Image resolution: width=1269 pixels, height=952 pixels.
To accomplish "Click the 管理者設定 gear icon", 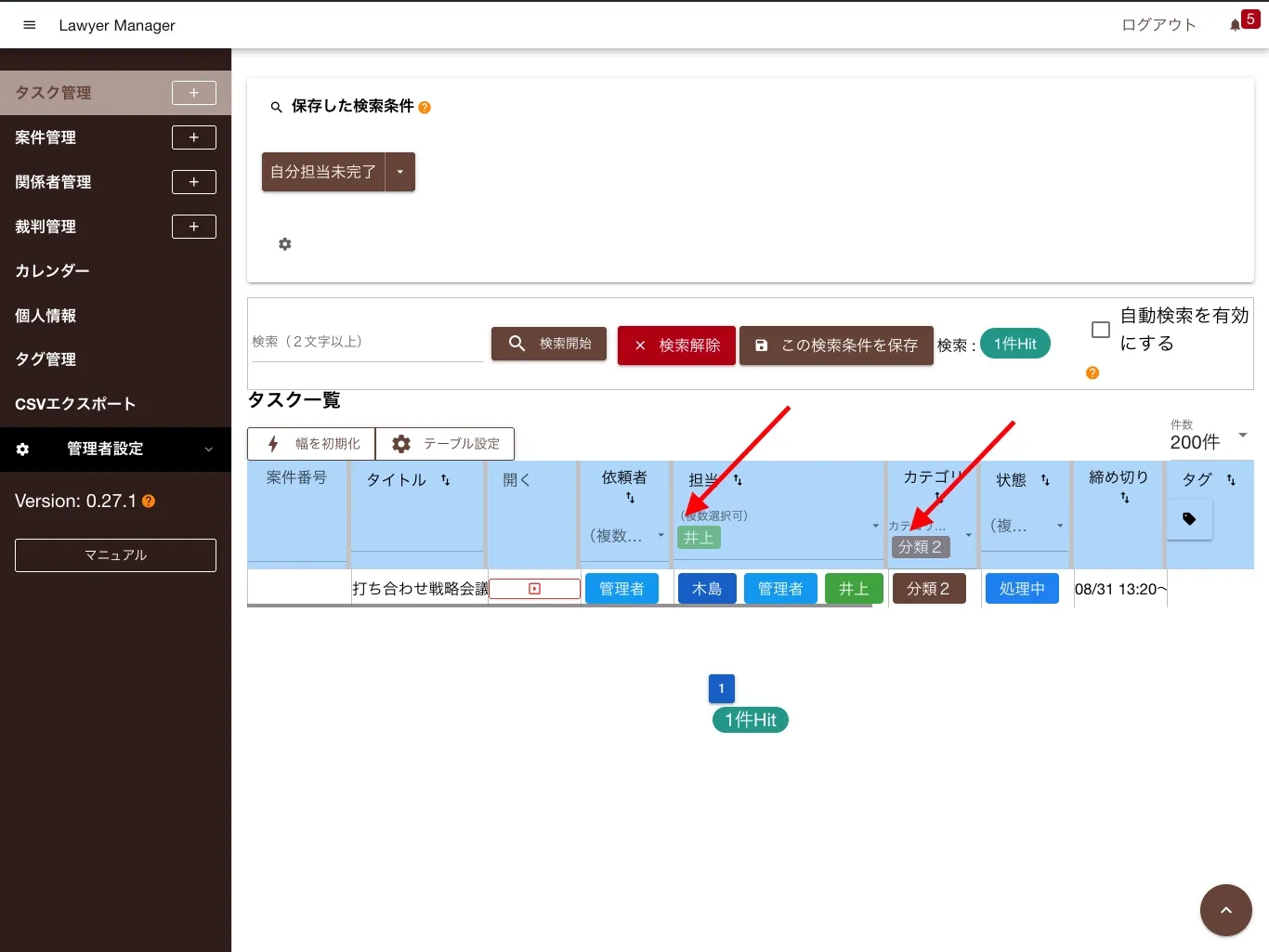I will [22, 450].
